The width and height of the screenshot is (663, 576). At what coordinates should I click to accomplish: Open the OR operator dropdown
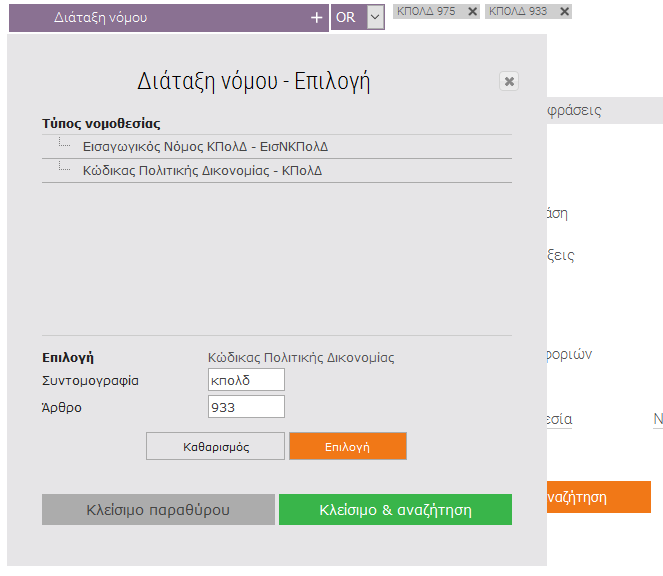click(375, 17)
